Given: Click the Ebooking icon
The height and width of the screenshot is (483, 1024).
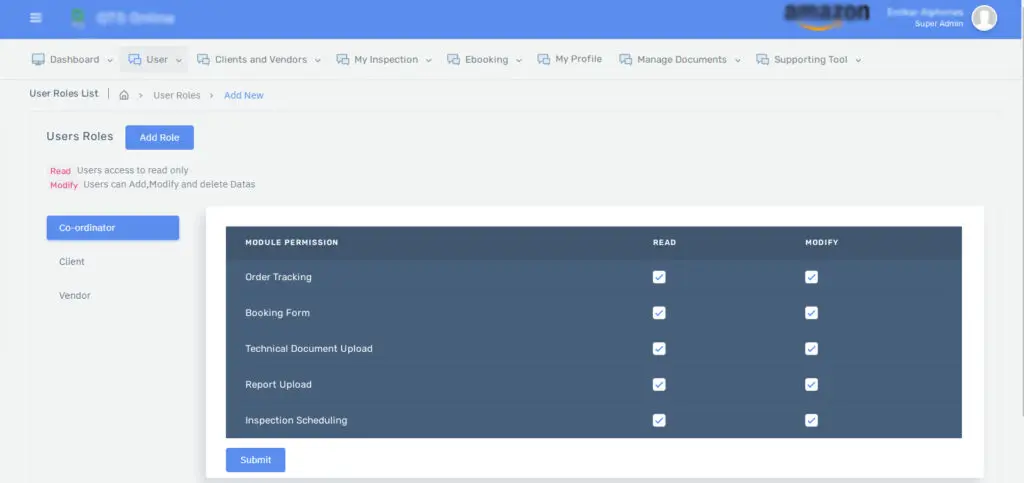Looking at the screenshot, I should (x=453, y=60).
